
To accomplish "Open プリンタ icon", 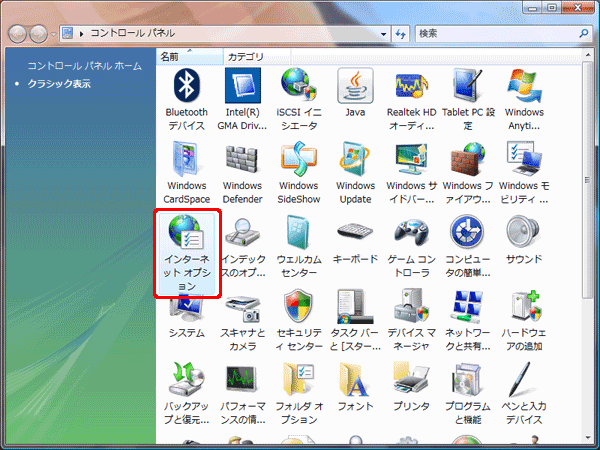I will (411, 386).
